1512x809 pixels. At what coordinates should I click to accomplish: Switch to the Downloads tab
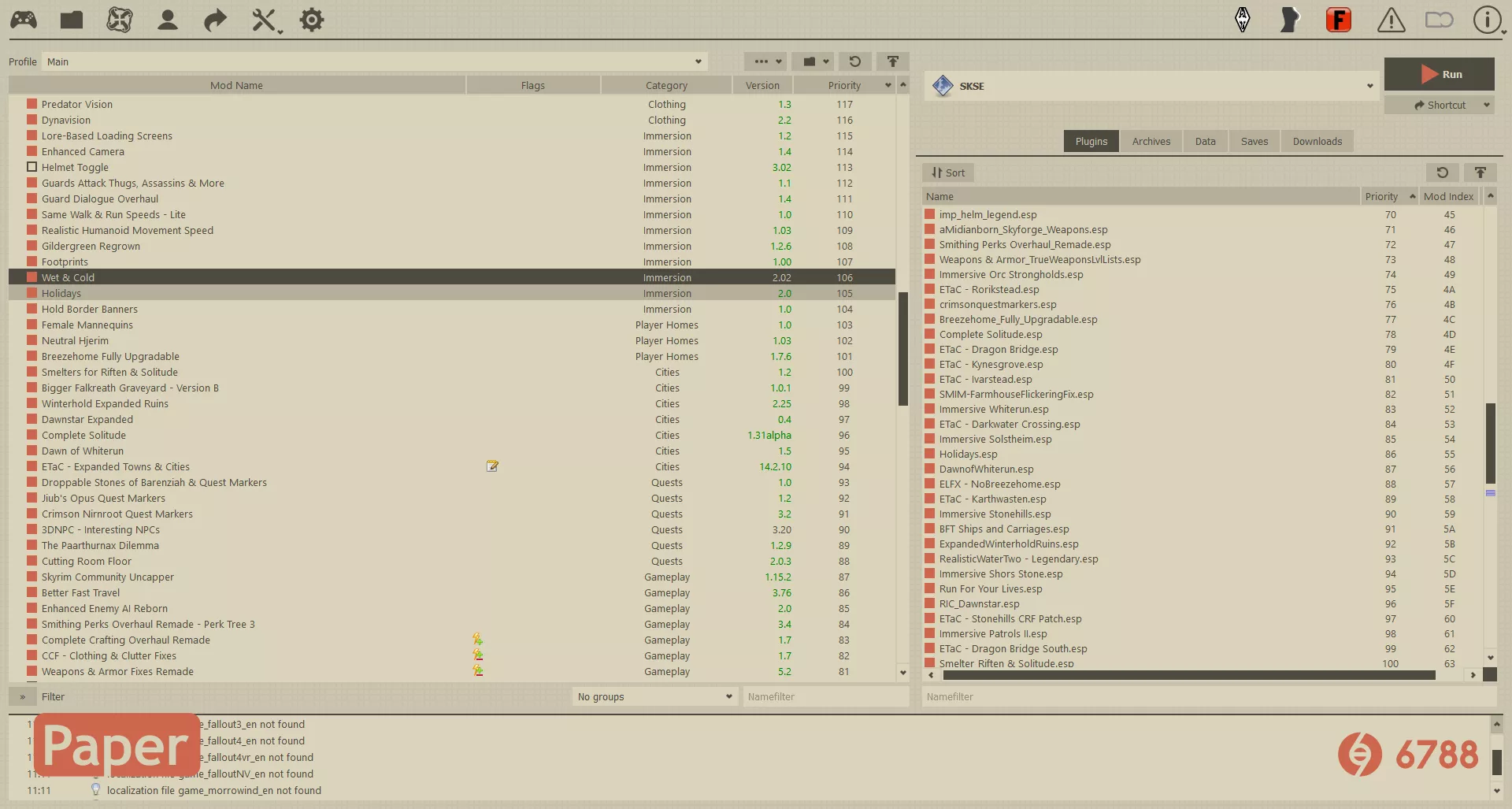1317,141
